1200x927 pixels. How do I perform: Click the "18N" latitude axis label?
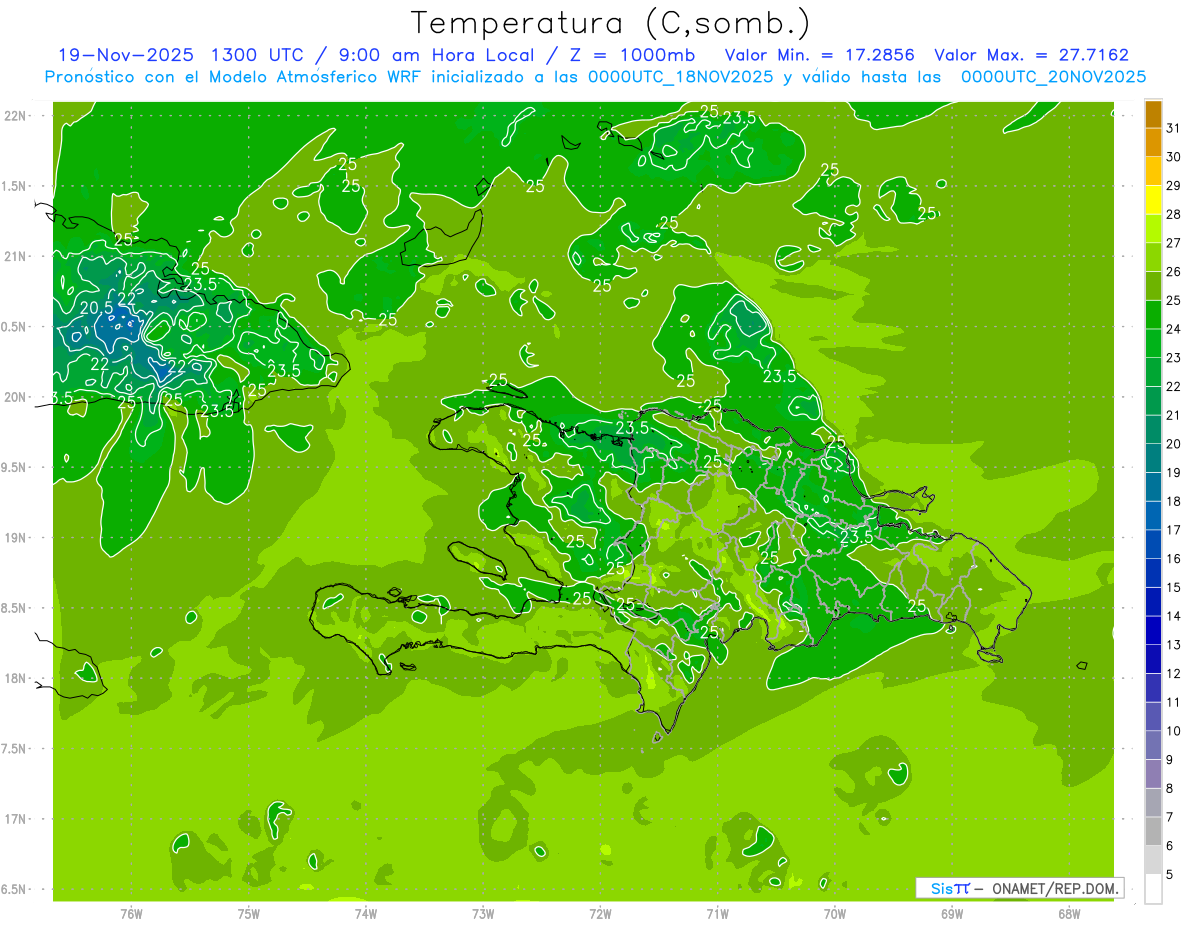(14, 679)
